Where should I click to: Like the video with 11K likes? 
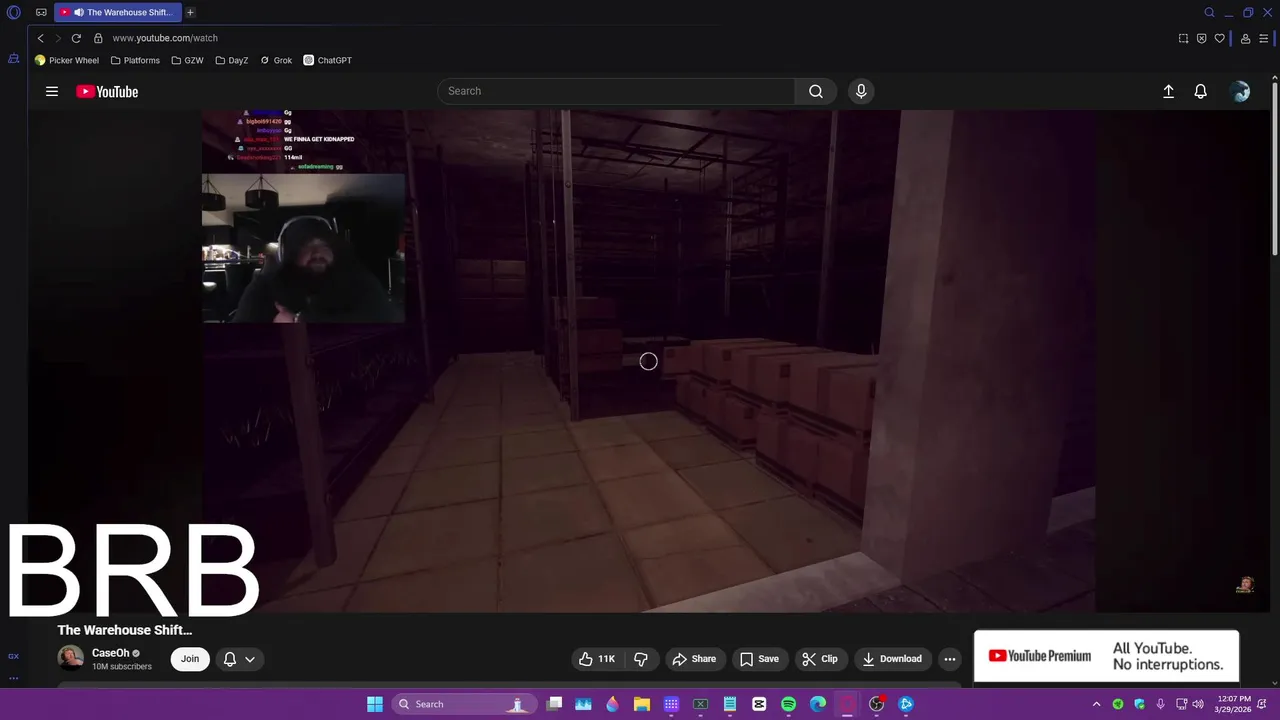click(598, 659)
